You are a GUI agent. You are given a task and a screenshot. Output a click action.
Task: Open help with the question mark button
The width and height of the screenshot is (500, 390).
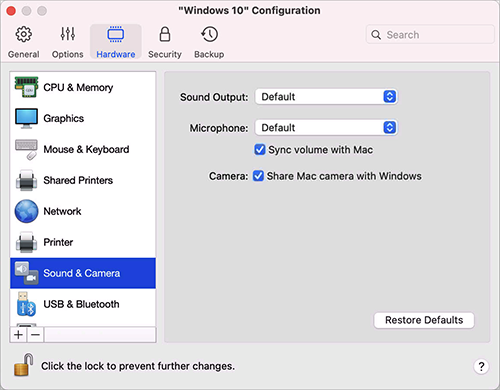tap(481, 366)
